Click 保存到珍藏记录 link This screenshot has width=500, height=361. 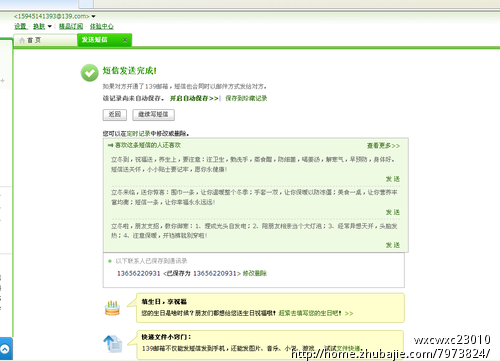(x=246, y=98)
